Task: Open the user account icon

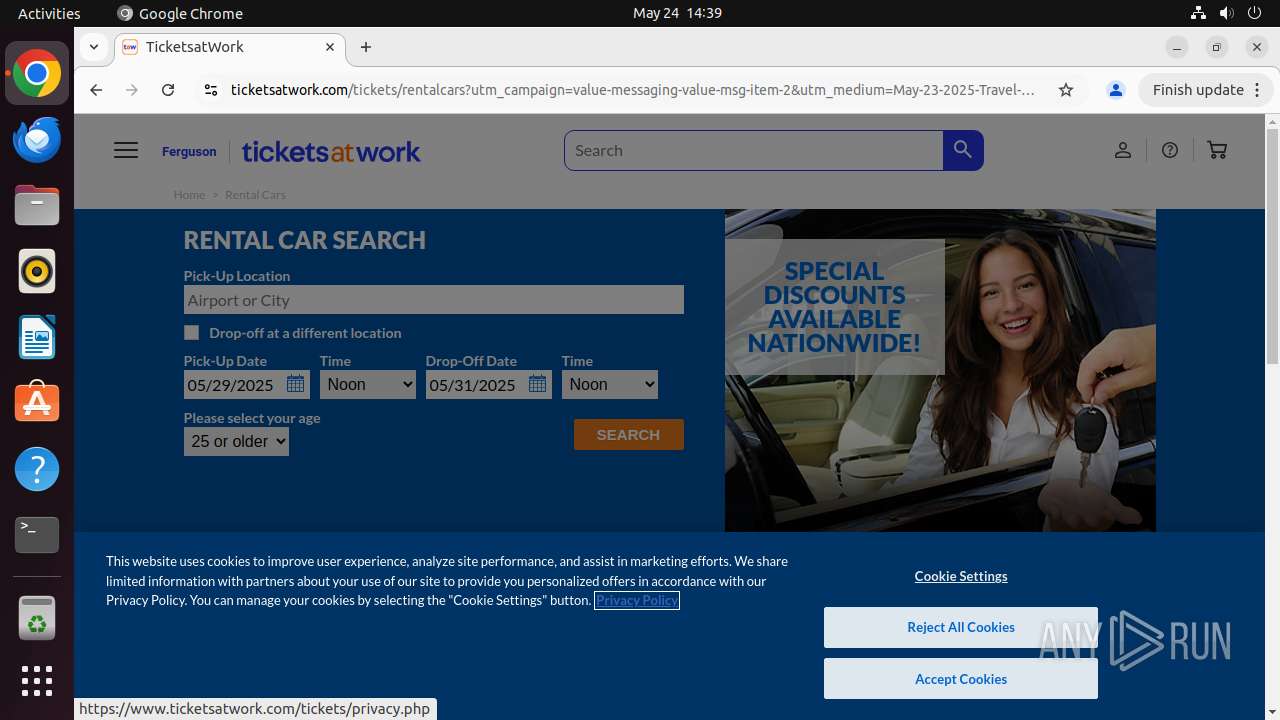Action: (1123, 150)
